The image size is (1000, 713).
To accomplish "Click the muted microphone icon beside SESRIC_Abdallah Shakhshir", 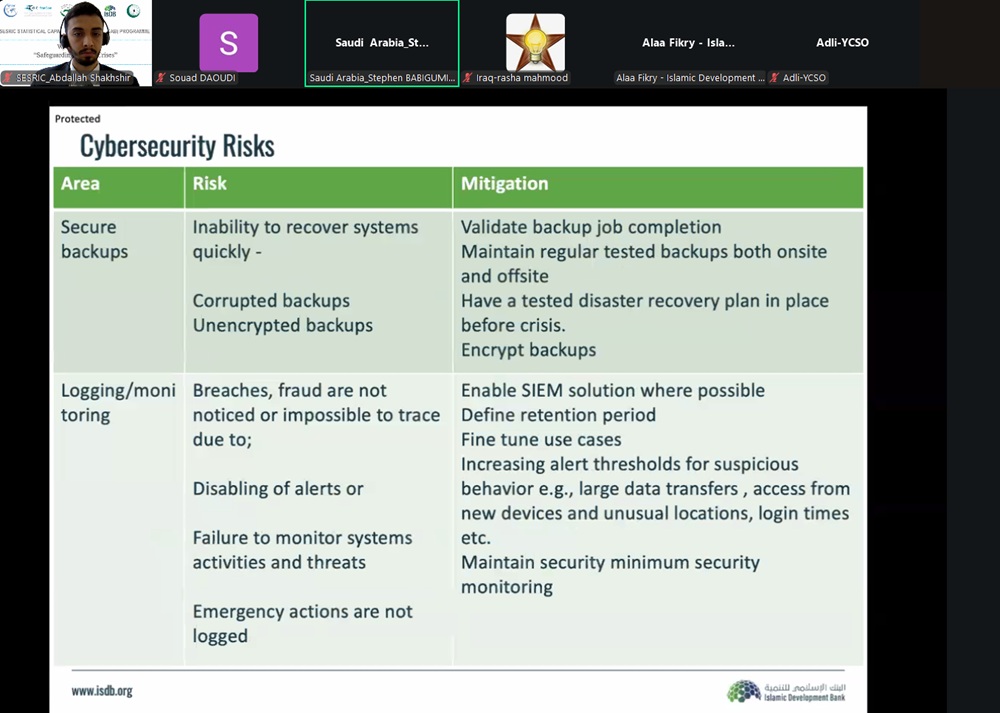I will pos(8,78).
